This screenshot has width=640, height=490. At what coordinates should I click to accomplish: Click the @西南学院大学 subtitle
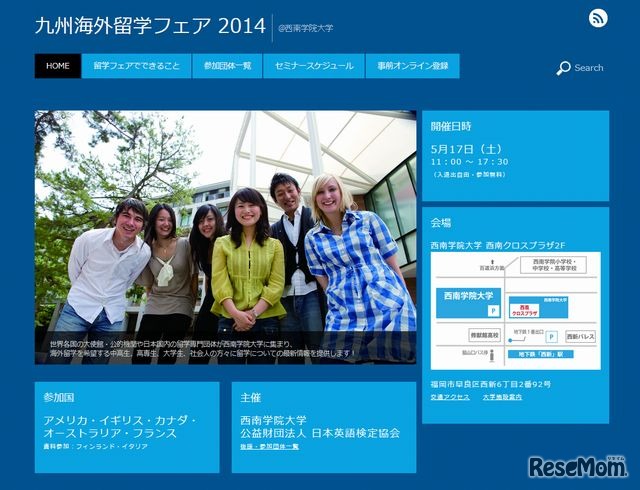[x=305, y=28]
